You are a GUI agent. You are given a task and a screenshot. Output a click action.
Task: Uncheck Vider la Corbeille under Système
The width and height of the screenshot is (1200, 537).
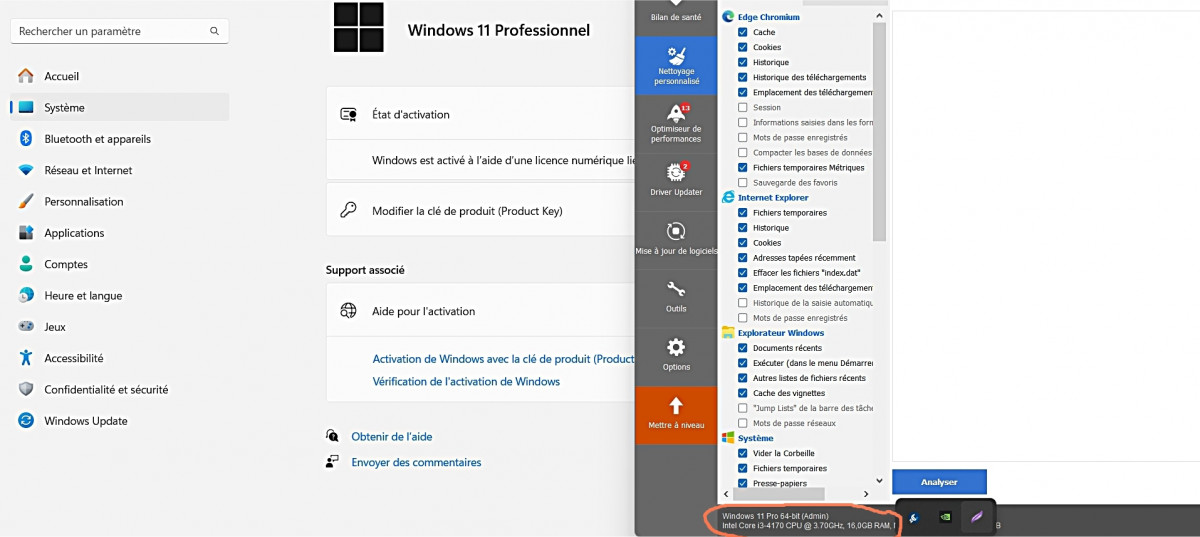[x=743, y=453]
